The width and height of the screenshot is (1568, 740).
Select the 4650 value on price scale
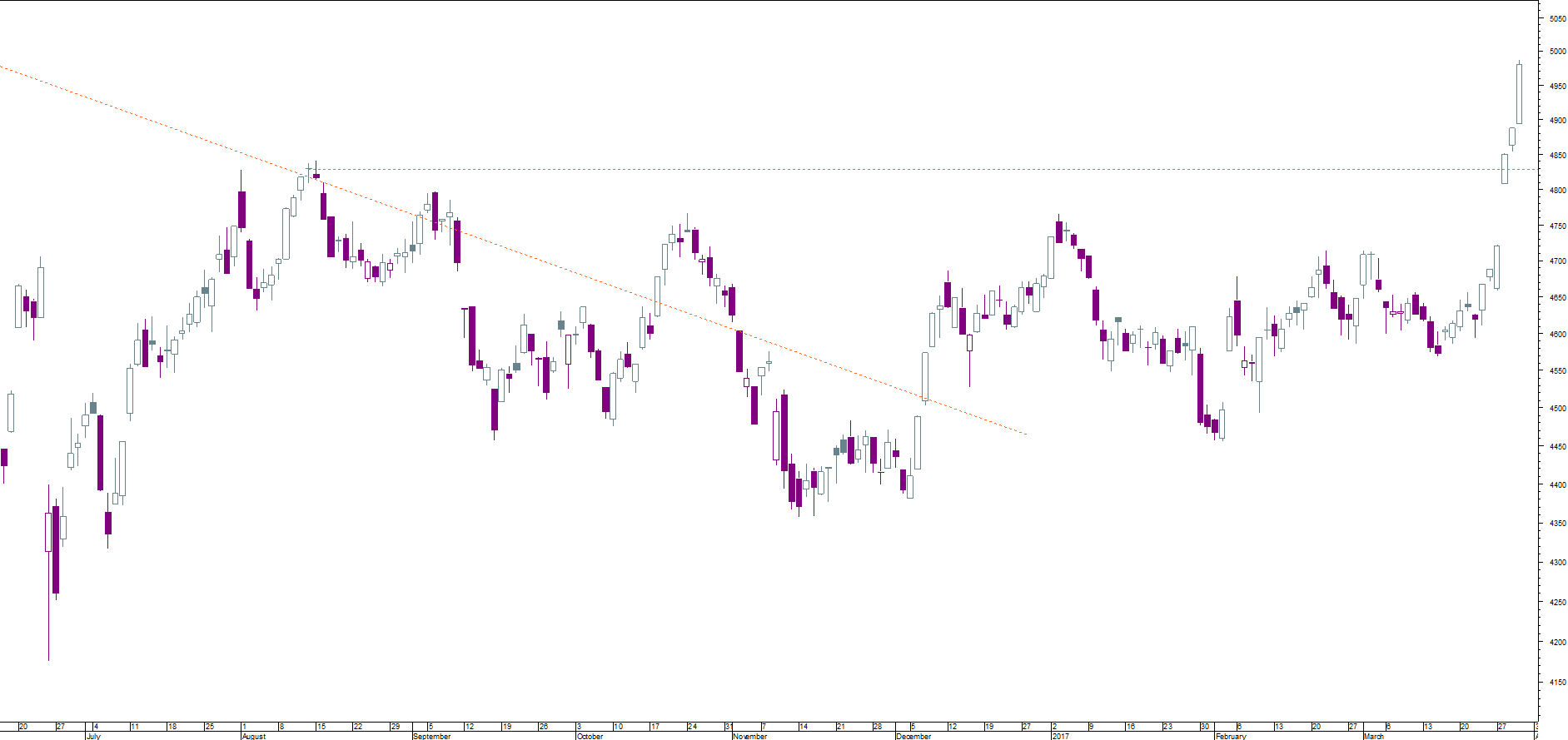click(x=1557, y=298)
